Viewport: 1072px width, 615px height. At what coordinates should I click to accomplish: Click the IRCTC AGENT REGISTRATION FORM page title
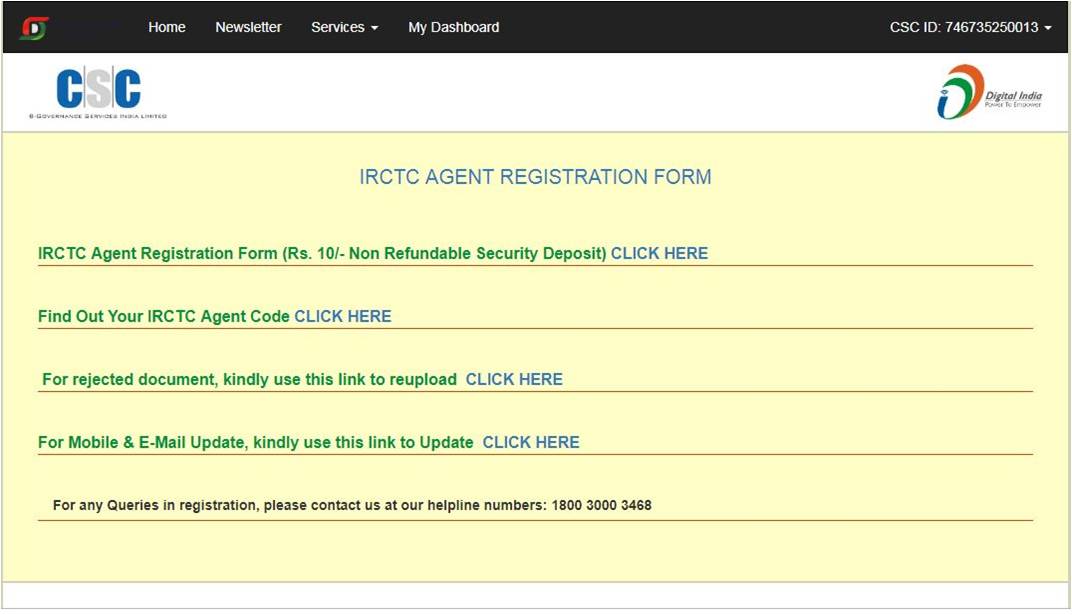pos(537,176)
